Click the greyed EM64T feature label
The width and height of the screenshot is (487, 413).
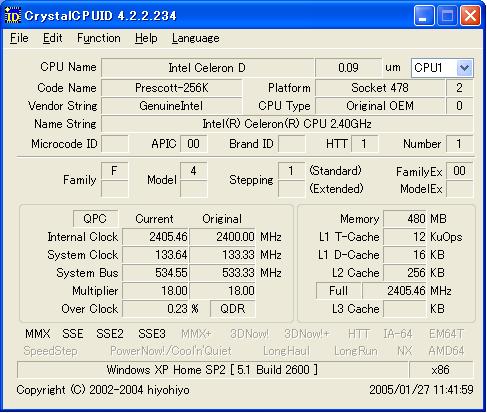(x=446, y=334)
